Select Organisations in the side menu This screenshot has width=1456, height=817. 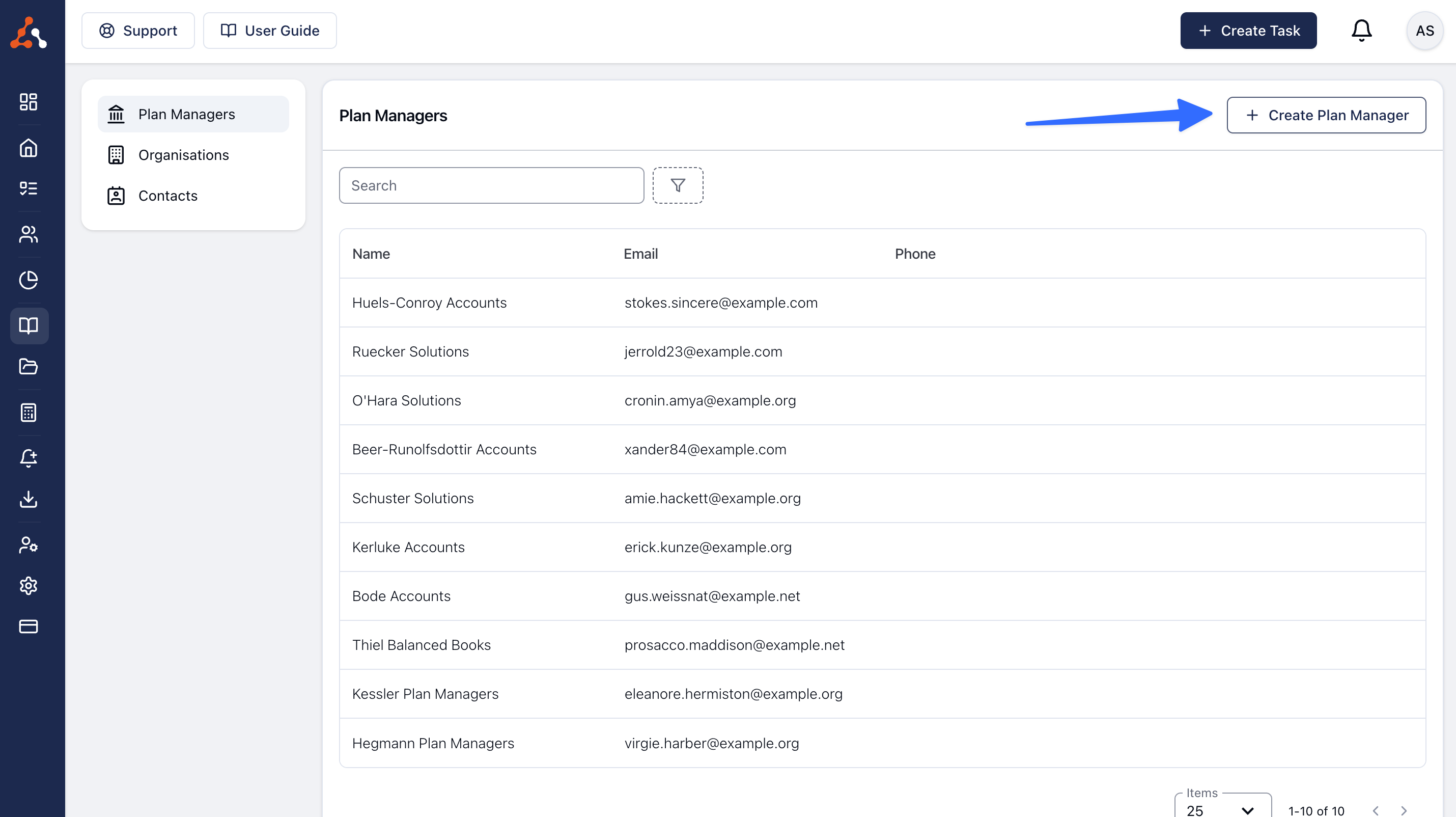[183, 155]
